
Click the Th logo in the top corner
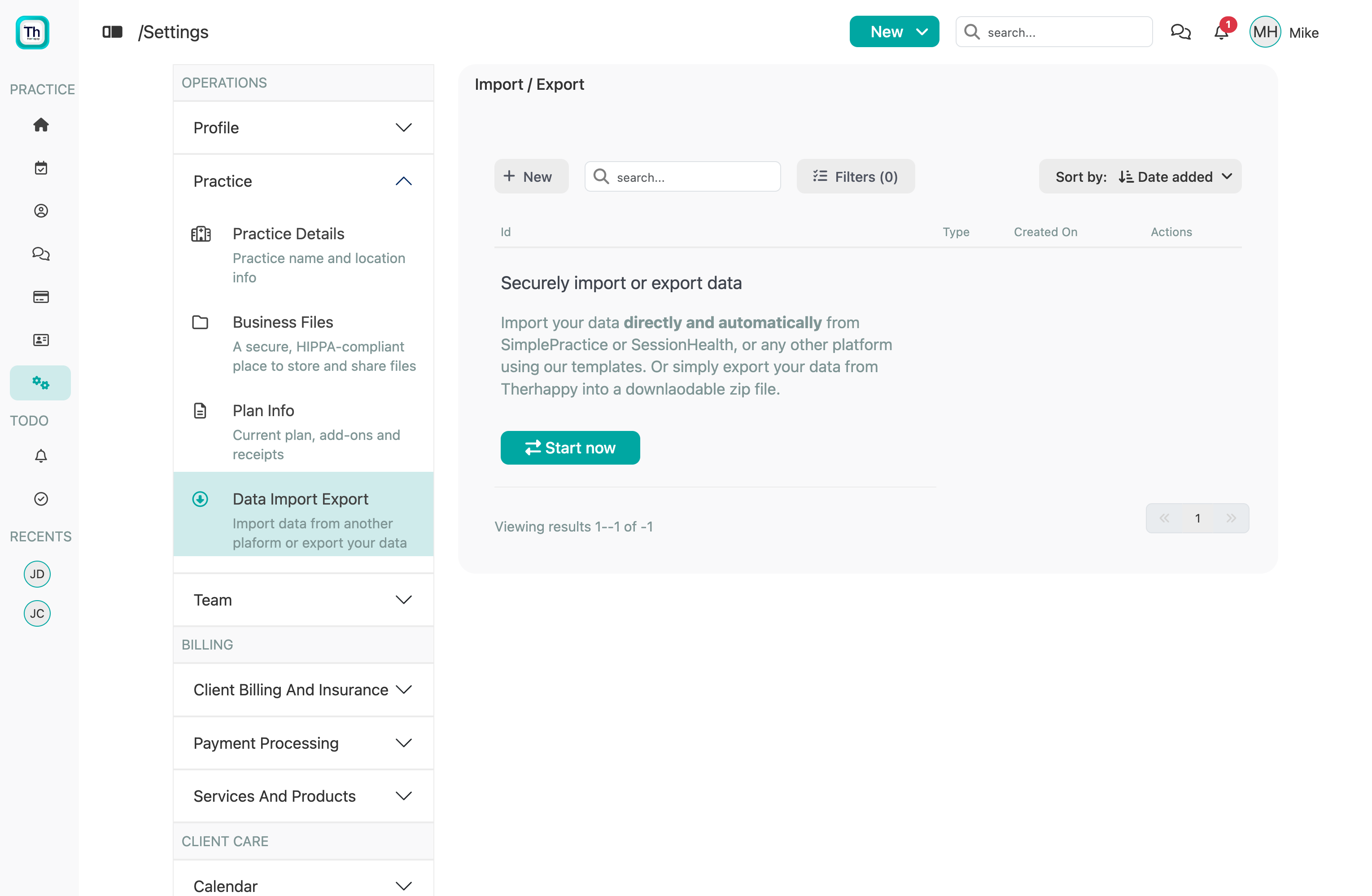[x=32, y=32]
